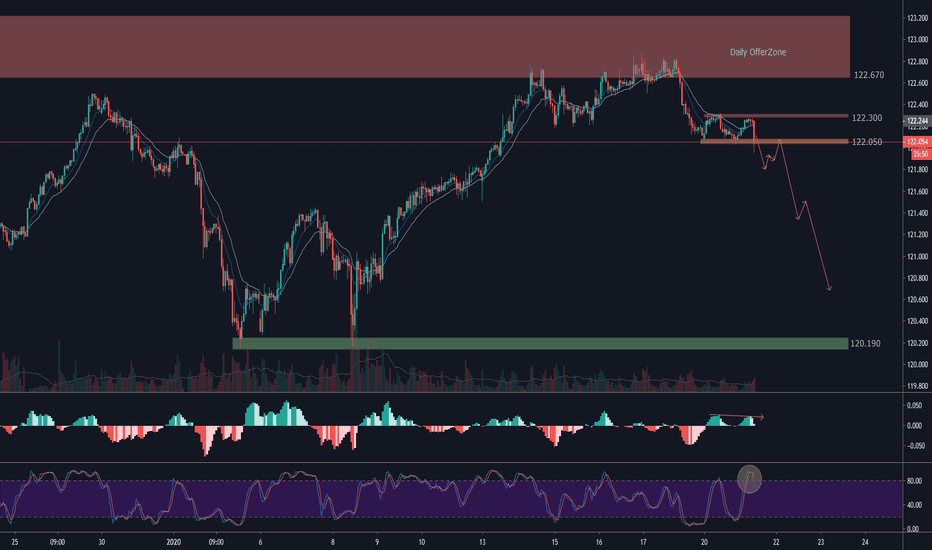932x550 pixels.
Task: Click the red 122.054 price tag
Action: tap(917, 142)
